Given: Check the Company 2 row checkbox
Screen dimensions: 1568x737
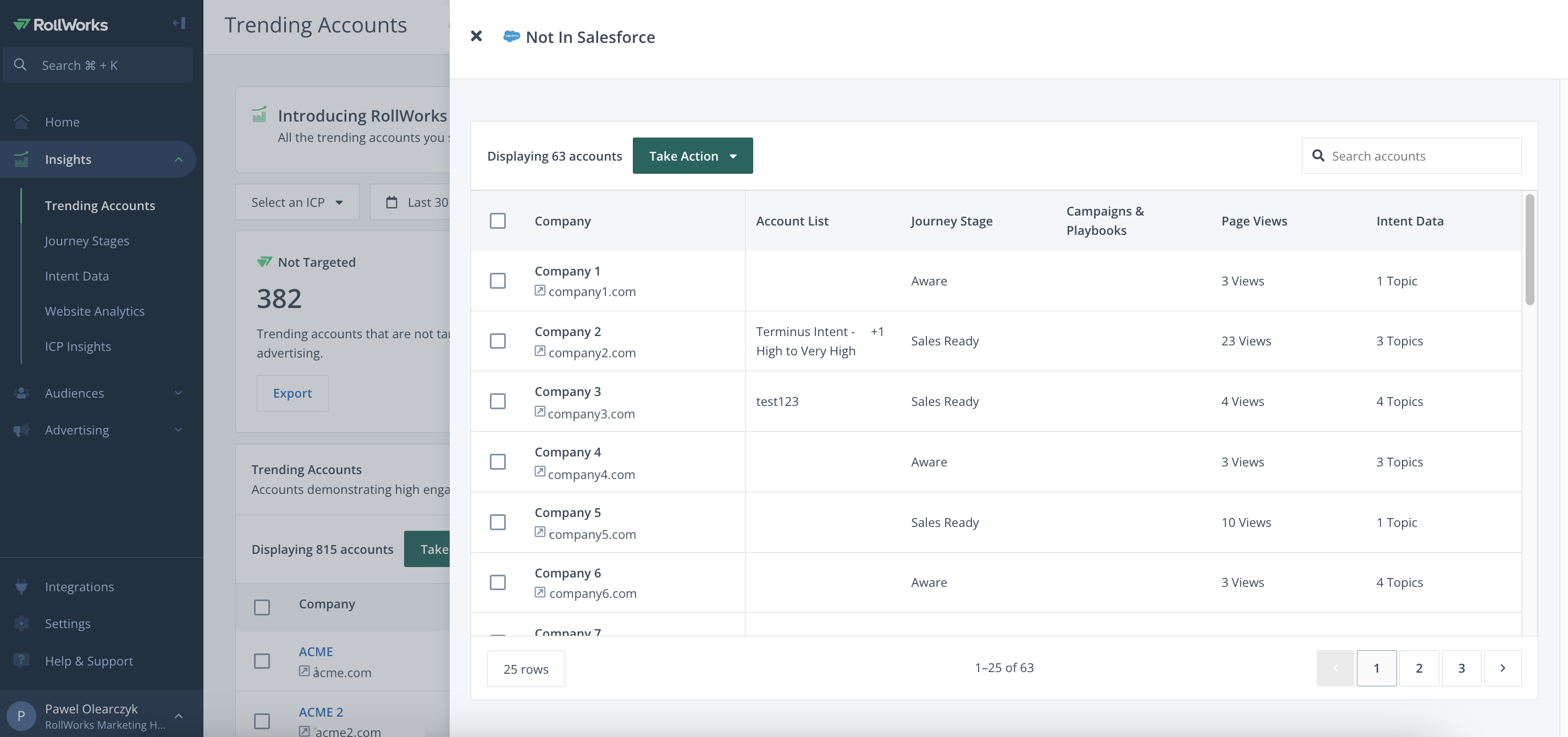Looking at the screenshot, I should pos(498,341).
